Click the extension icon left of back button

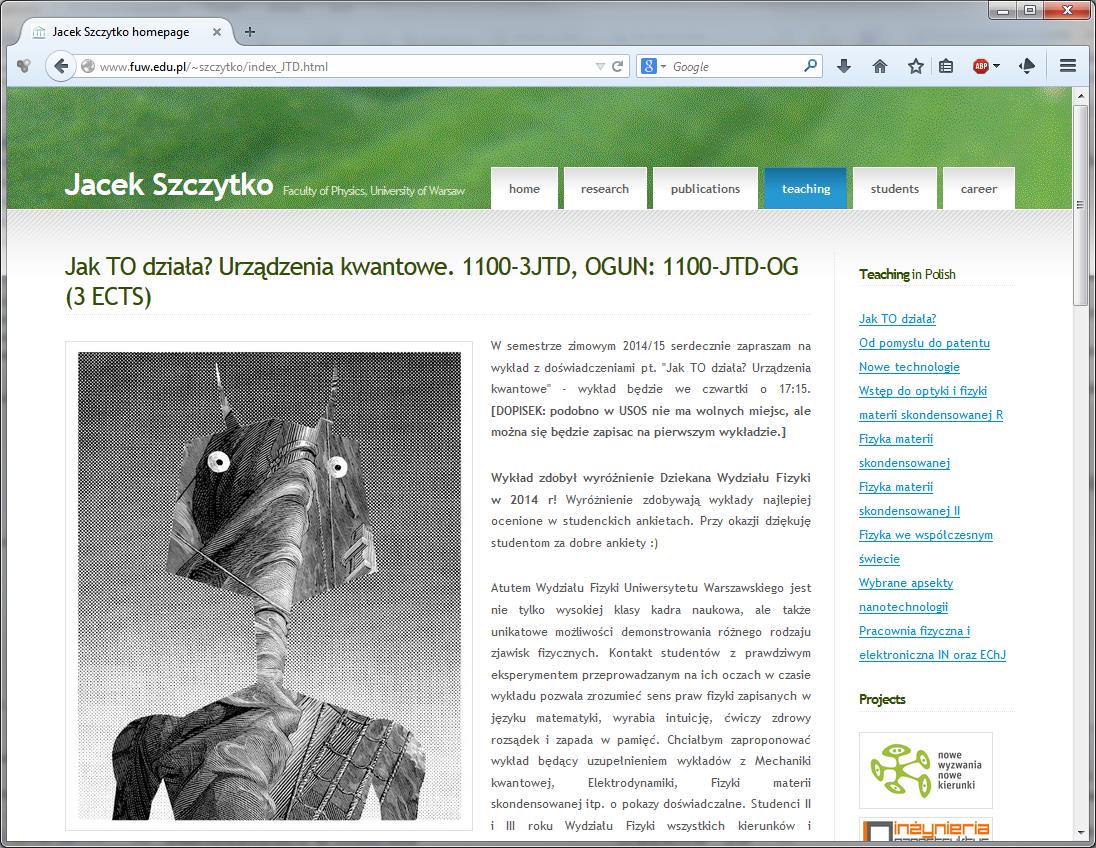pos(24,66)
